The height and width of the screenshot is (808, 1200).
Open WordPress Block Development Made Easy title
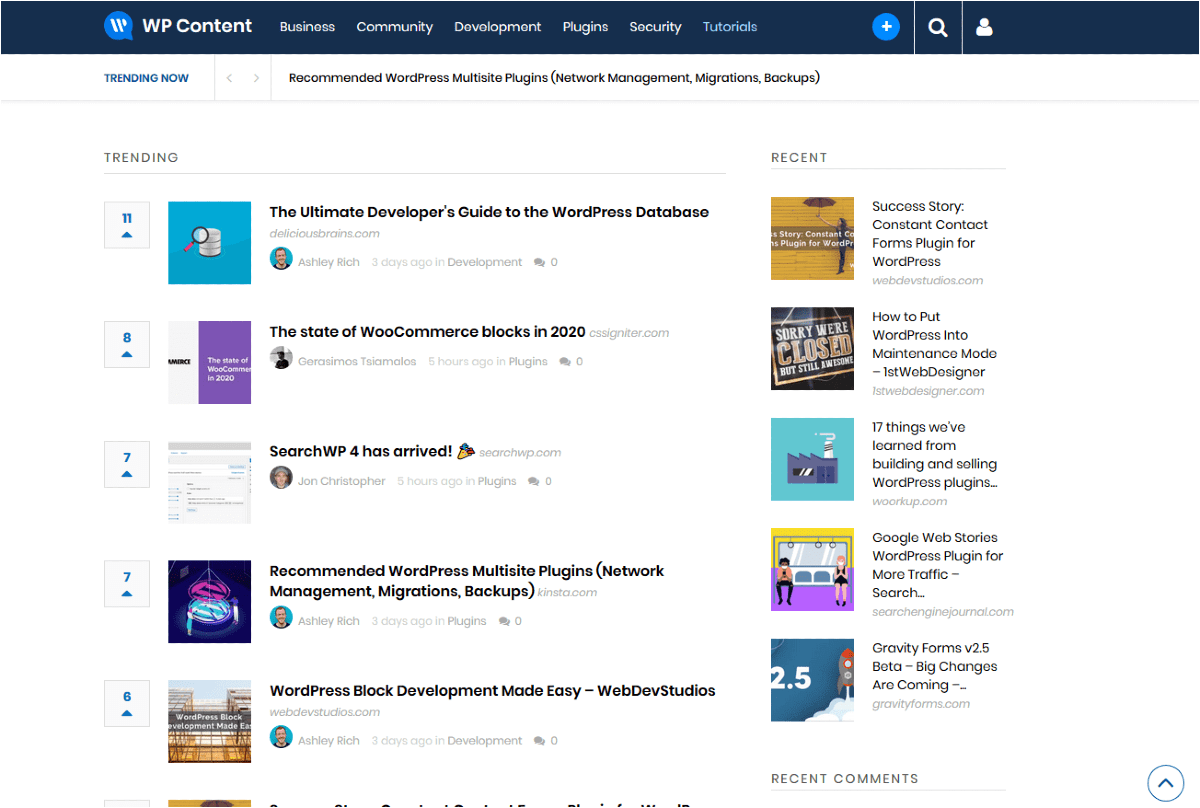(x=493, y=691)
